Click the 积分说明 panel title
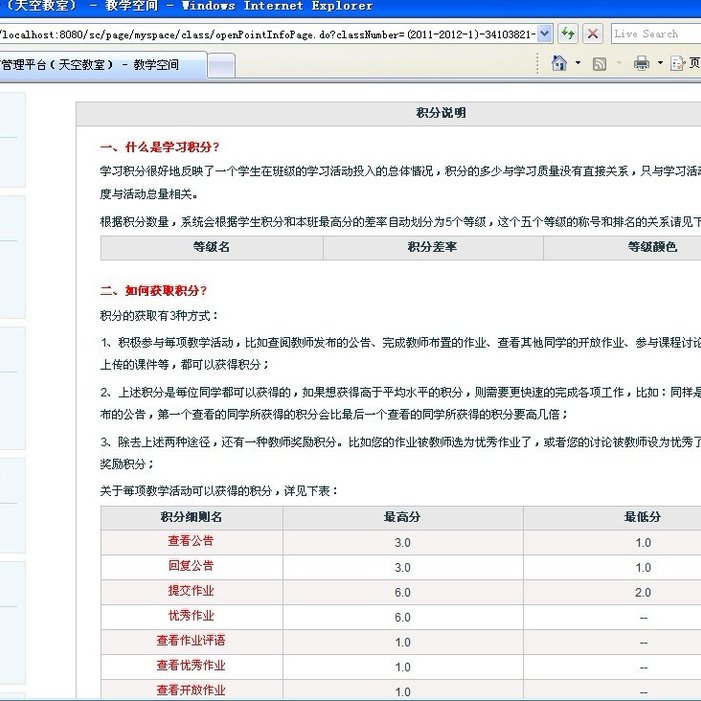701x701 pixels. click(441, 113)
